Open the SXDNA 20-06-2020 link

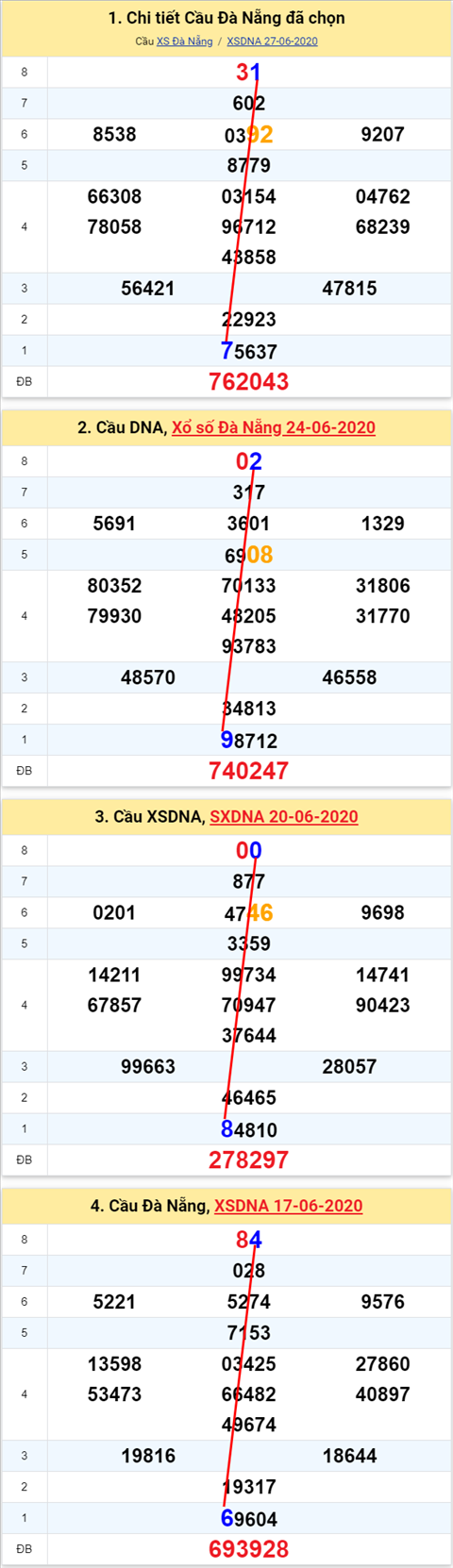(x=284, y=816)
